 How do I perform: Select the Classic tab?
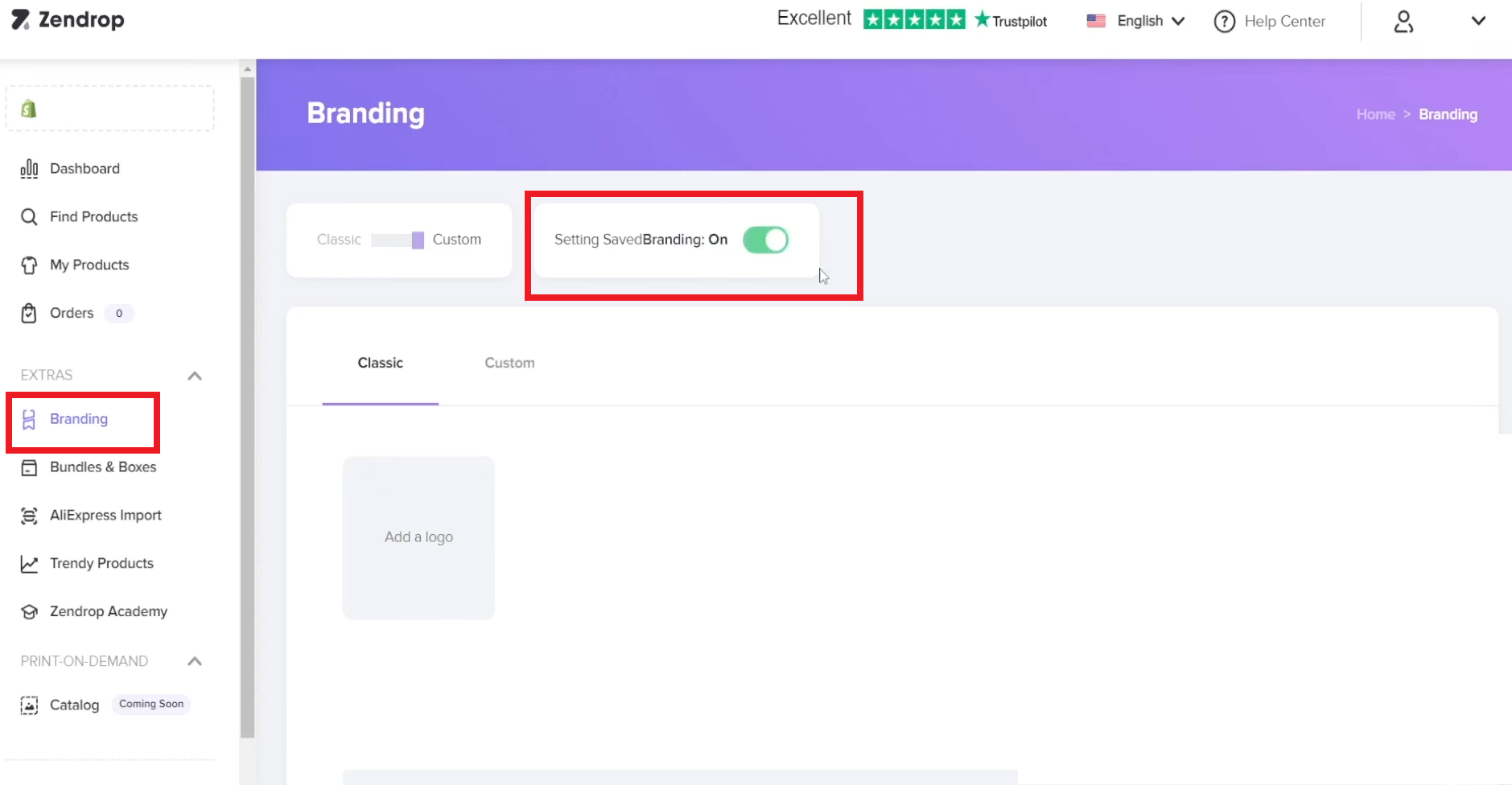point(381,363)
